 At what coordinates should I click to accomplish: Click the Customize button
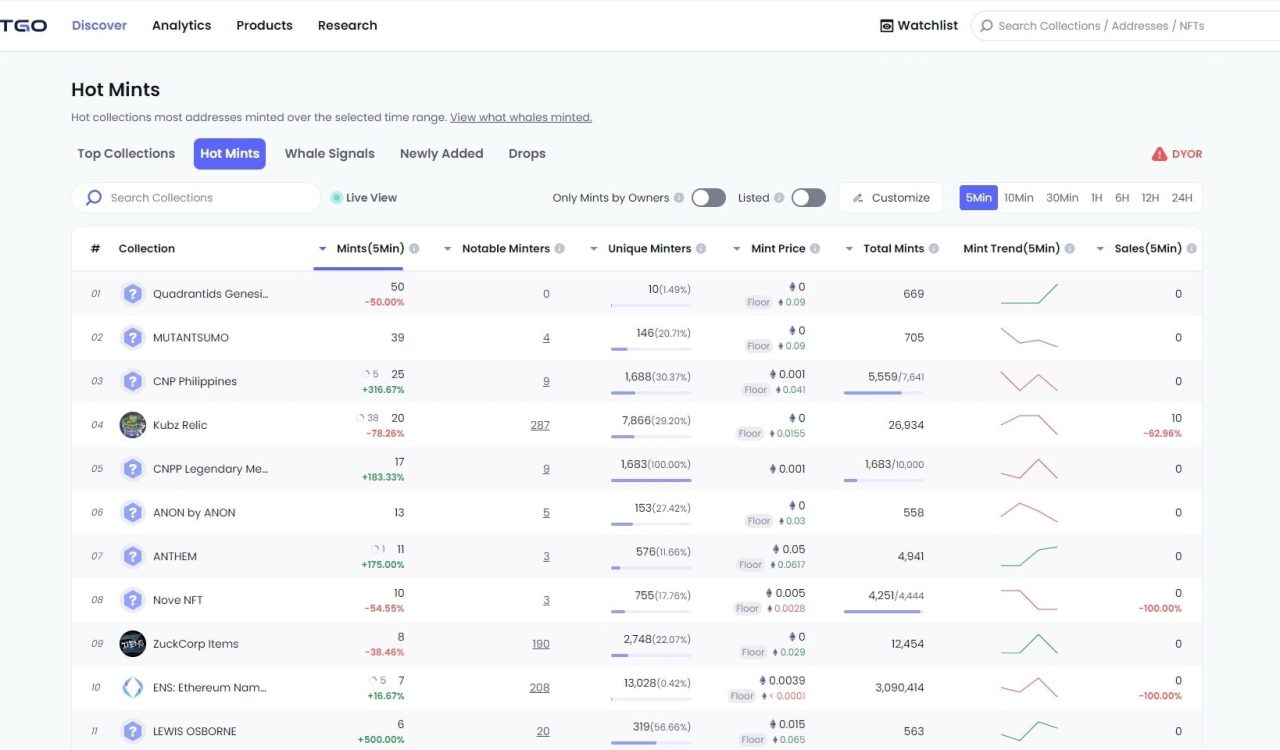click(x=891, y=198)
